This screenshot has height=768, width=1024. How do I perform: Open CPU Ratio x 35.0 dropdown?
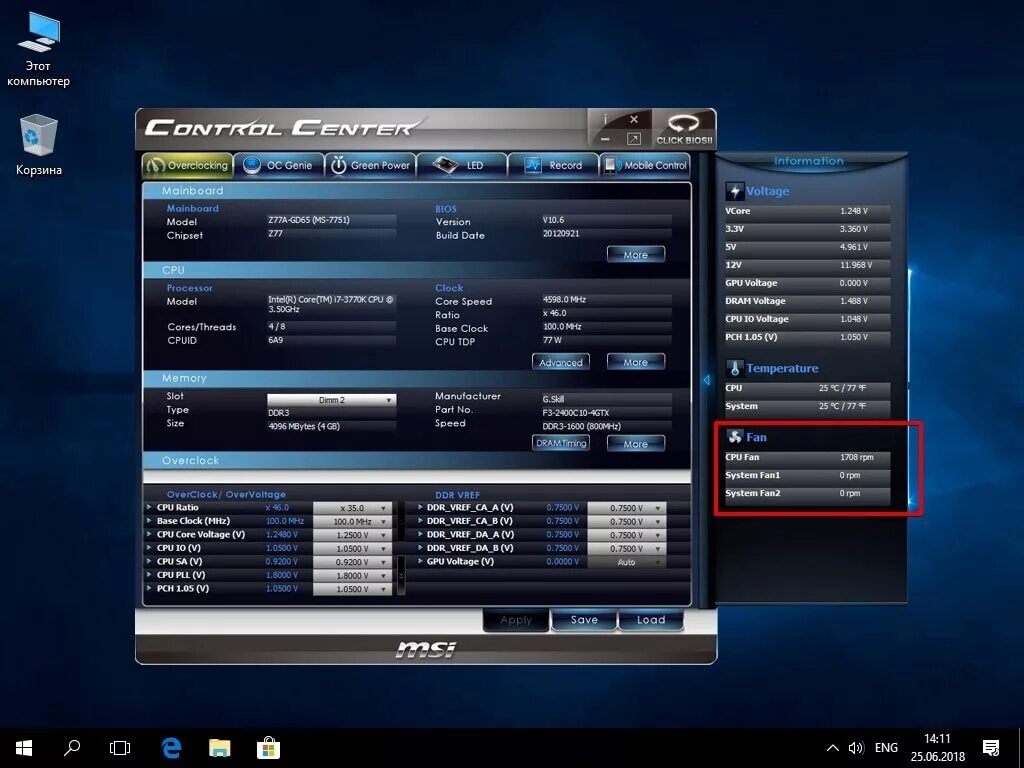[x=353, y=507]
